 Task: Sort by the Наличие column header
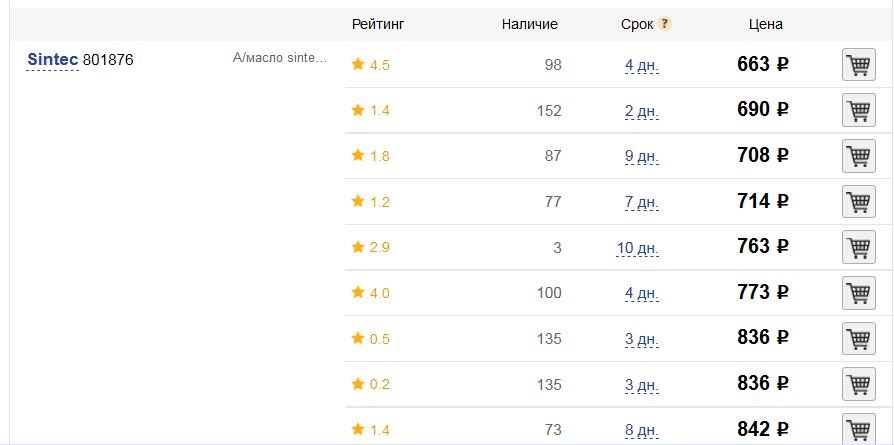click(x=530, y=24)
